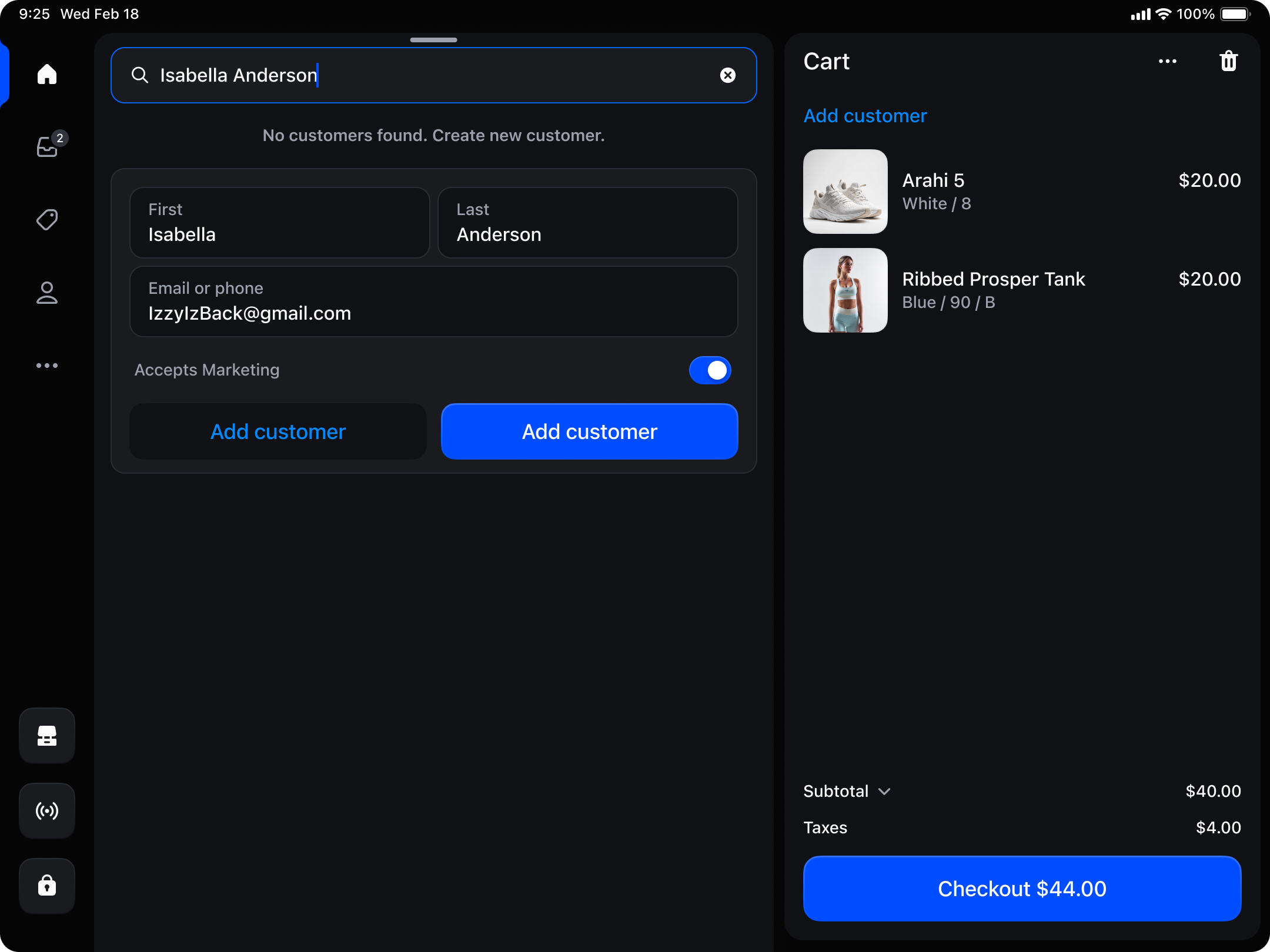
Task: Open the connectivity status icon
Action: point(47,811)
